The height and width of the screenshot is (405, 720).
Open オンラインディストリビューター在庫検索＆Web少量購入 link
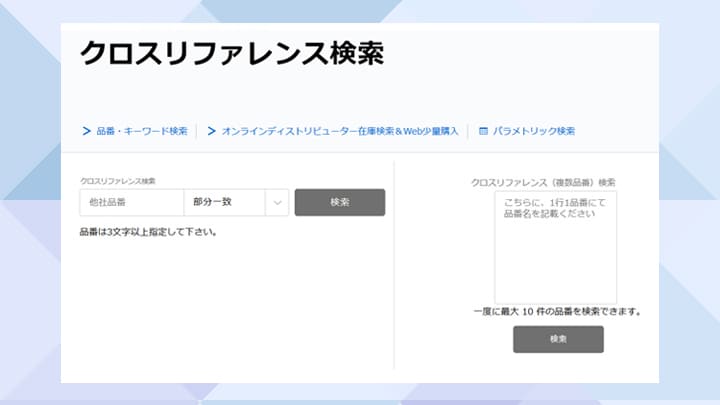340,131
